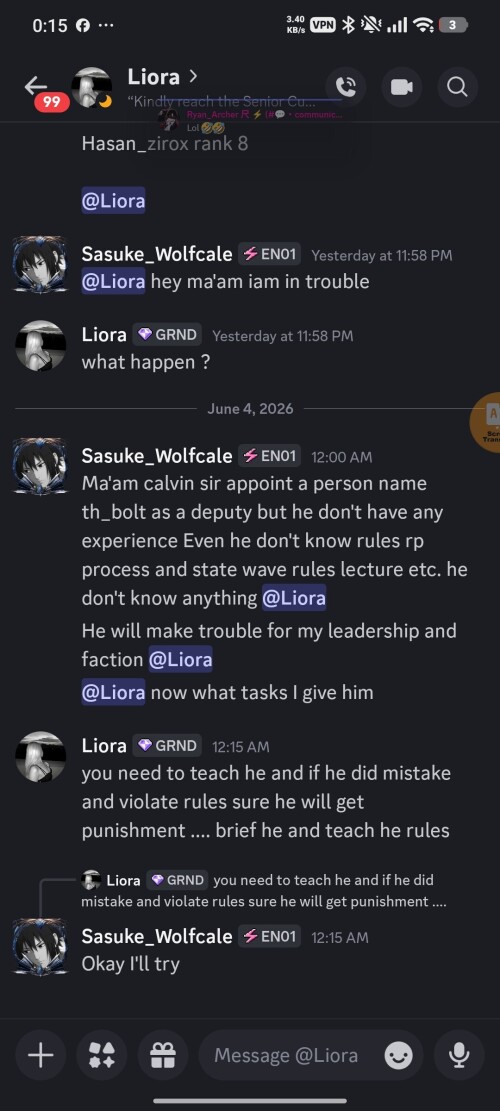Open the apps and activities icon

click(x=102, y=1056)
